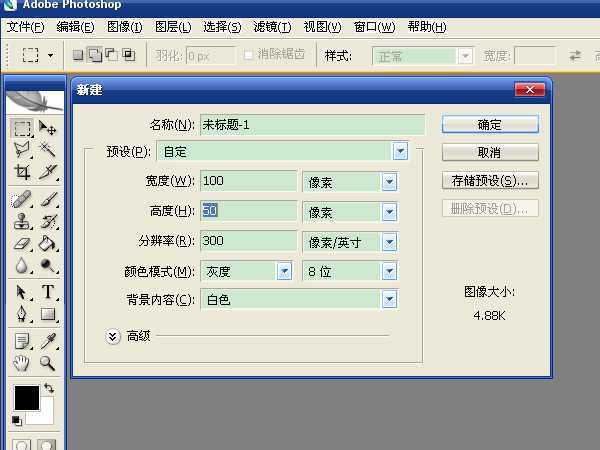Select the Move tool

[47, 129]
